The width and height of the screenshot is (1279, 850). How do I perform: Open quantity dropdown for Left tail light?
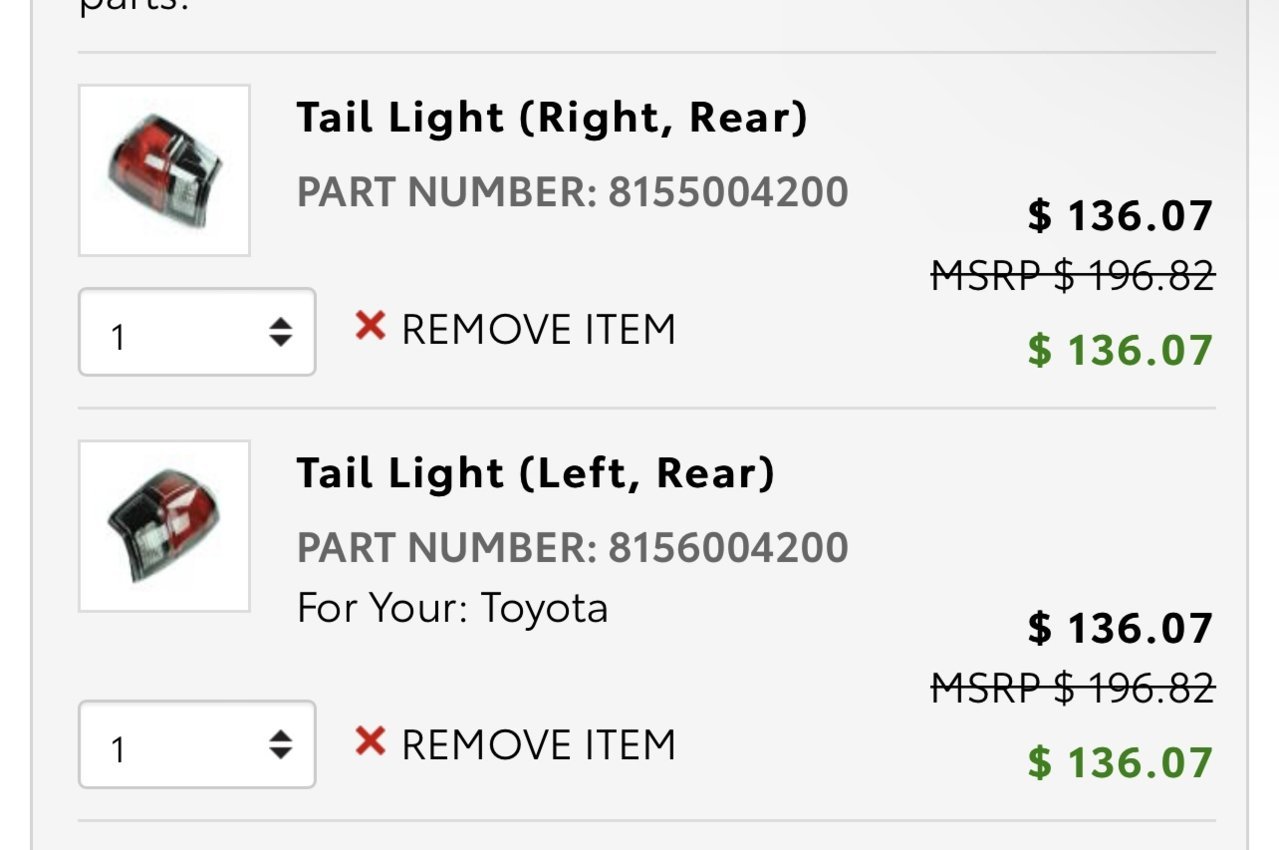[x=197, y=744]
